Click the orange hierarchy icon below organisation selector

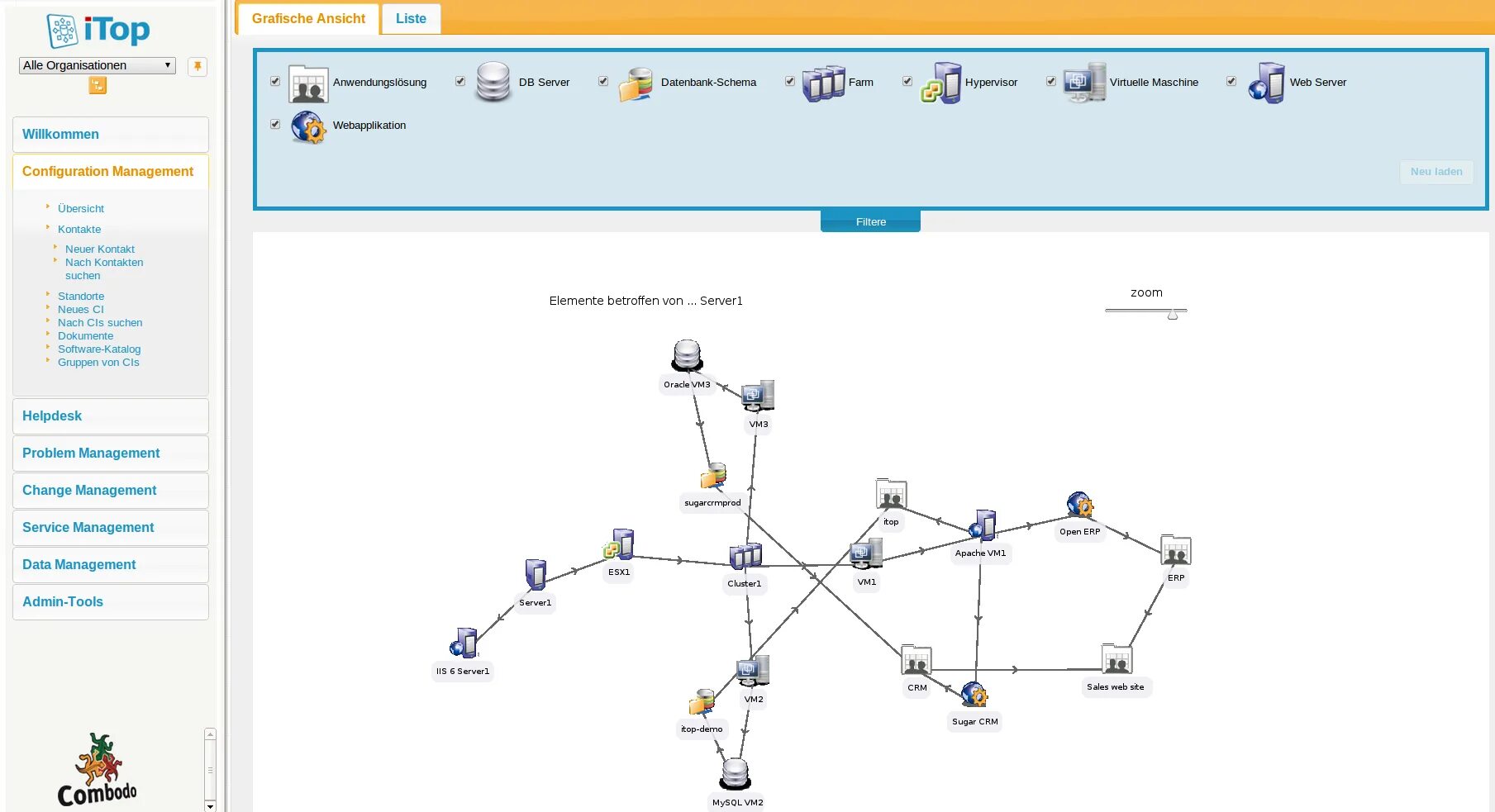[98, 85]
